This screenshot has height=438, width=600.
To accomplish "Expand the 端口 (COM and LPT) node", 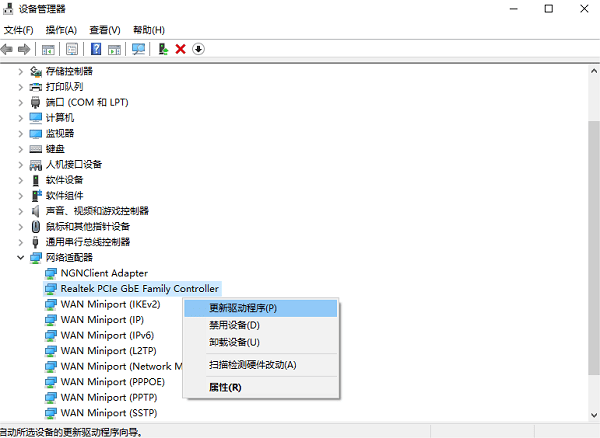I will (x=22, y=102).
